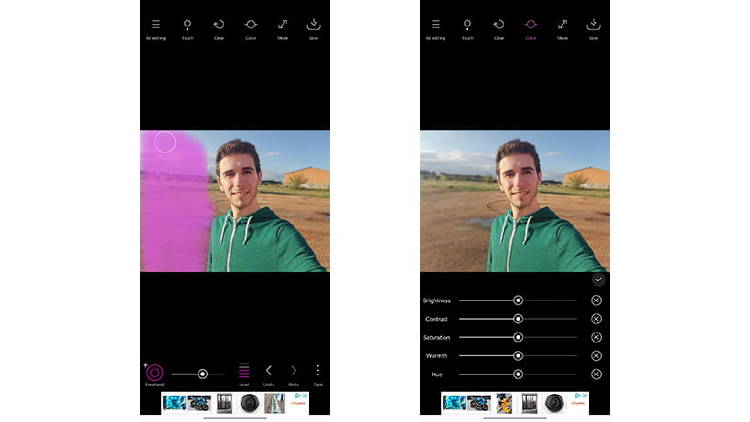The height and width of the screenshot is (422, 750).
Task: Click the Contrast slider handle
Action: coord(518,319)
